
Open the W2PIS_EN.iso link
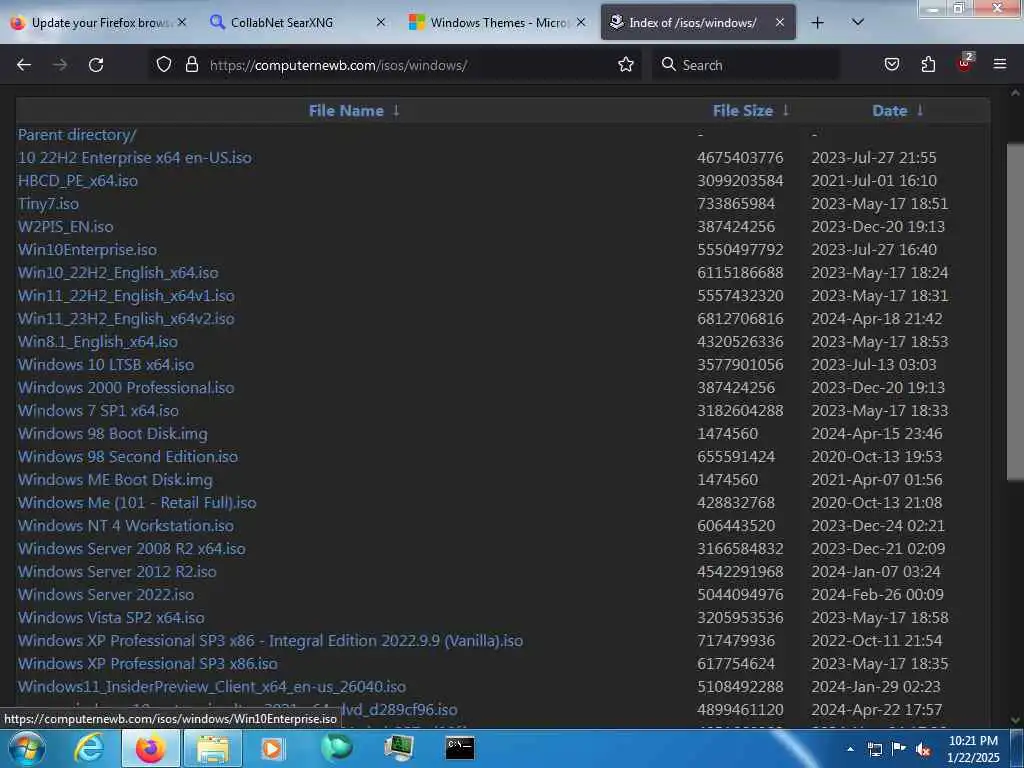click(65, 227)
